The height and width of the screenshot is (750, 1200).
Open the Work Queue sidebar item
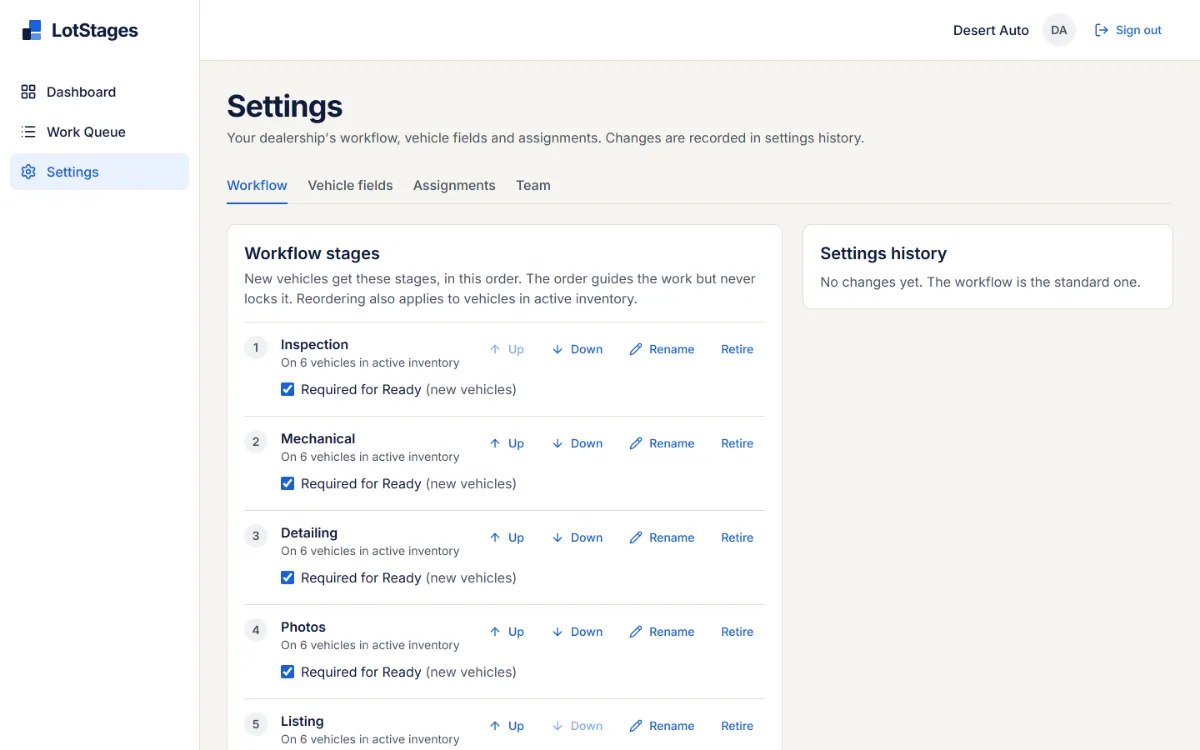coord(99,132)
